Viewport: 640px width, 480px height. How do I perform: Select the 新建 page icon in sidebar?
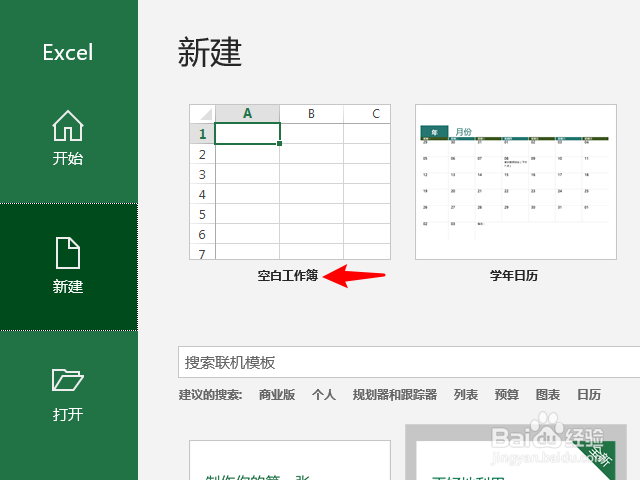[68, 253]
